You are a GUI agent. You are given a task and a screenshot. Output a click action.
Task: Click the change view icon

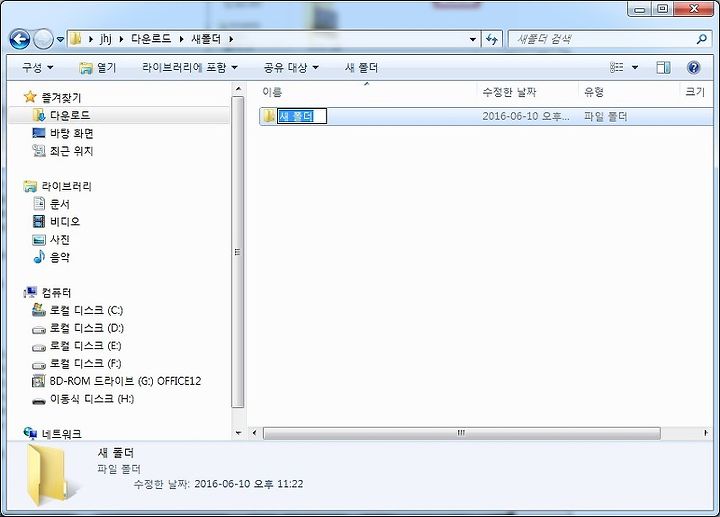pos(616,67)
